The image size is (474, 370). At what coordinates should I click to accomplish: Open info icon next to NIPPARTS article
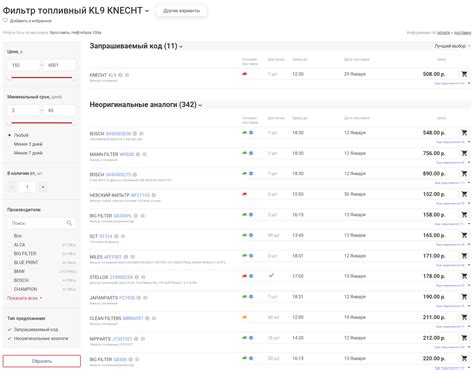(x=136, y=339)
